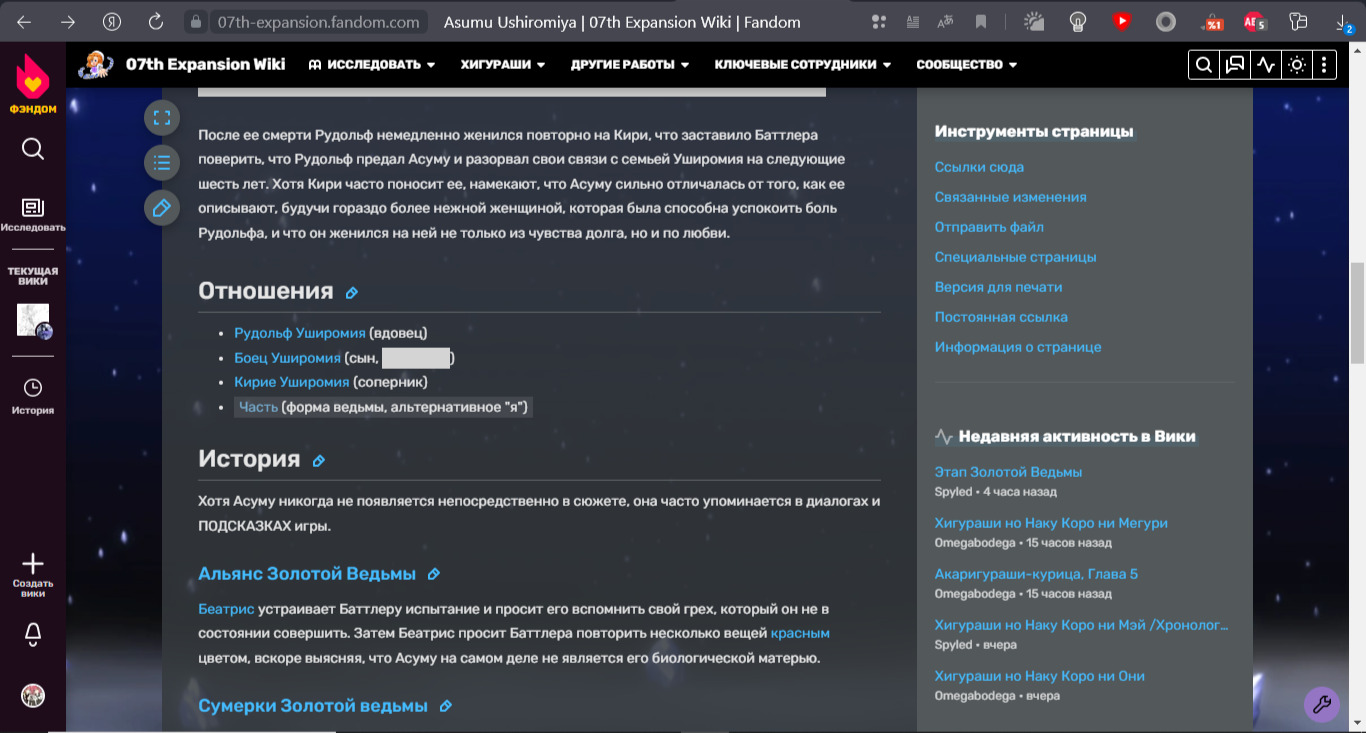The width and height of the screenshot is (1366, 733).
Task: Open notifications bell in sidebar
Action: [x=33, y=634]
